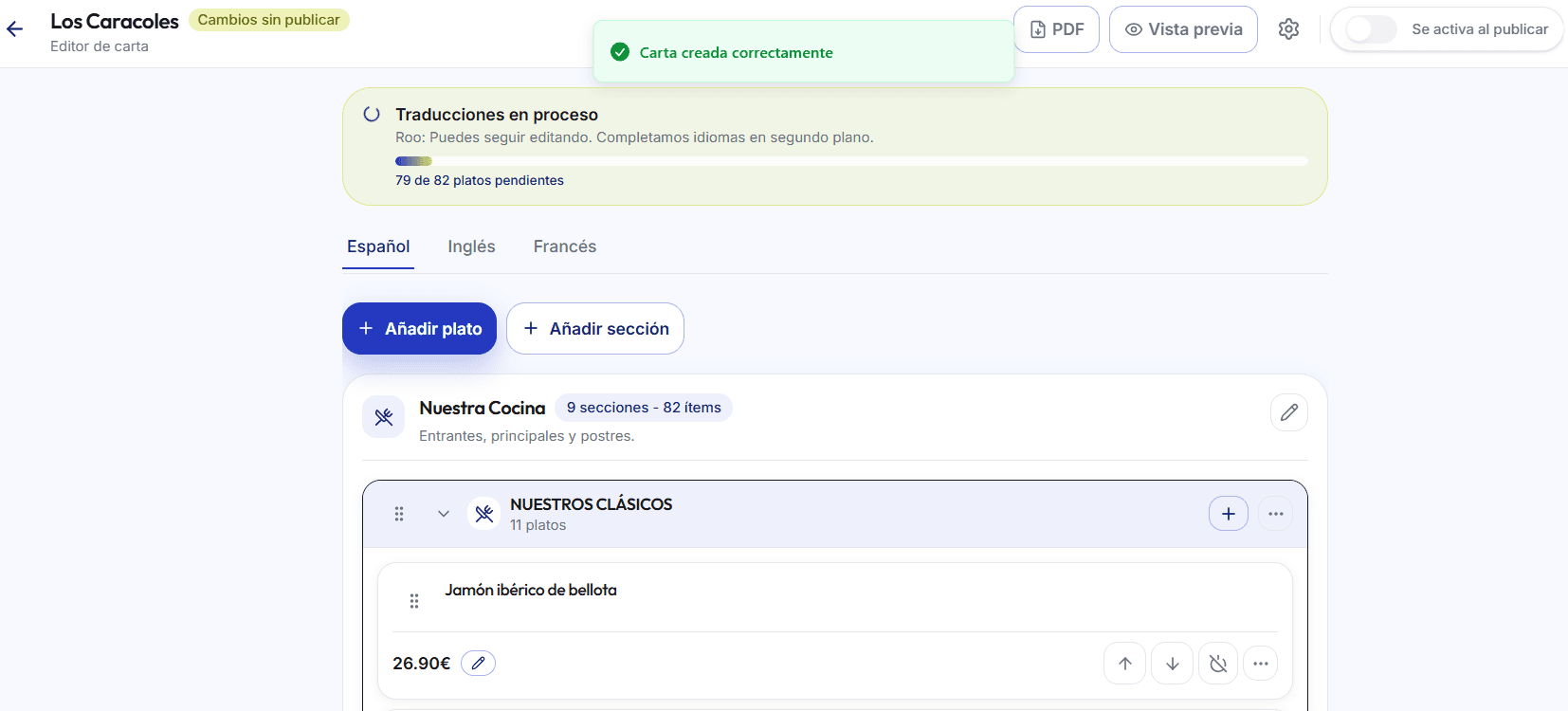Click the Nuestra Cocina utensils icon

pos(384,417)
